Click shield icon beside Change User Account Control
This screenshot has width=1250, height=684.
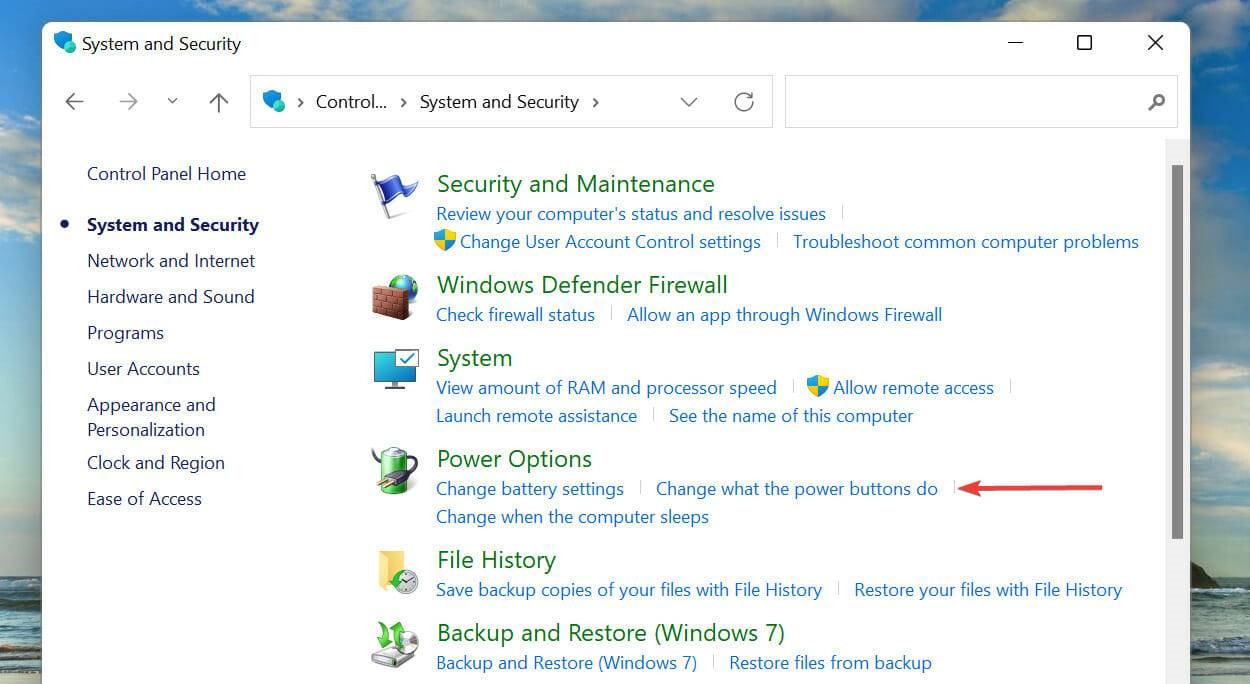(x=445, y=241)
